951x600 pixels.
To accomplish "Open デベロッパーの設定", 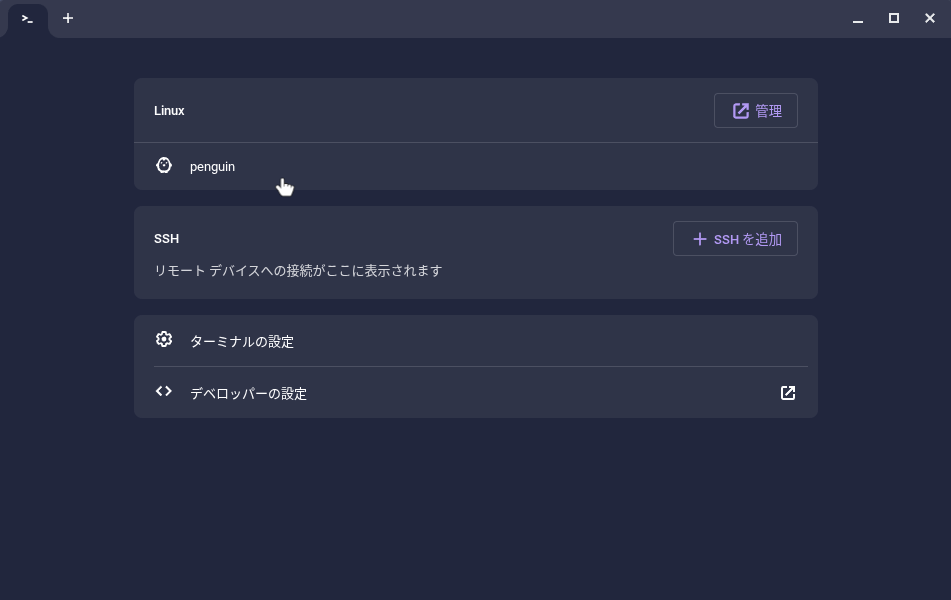I will 248,394.
